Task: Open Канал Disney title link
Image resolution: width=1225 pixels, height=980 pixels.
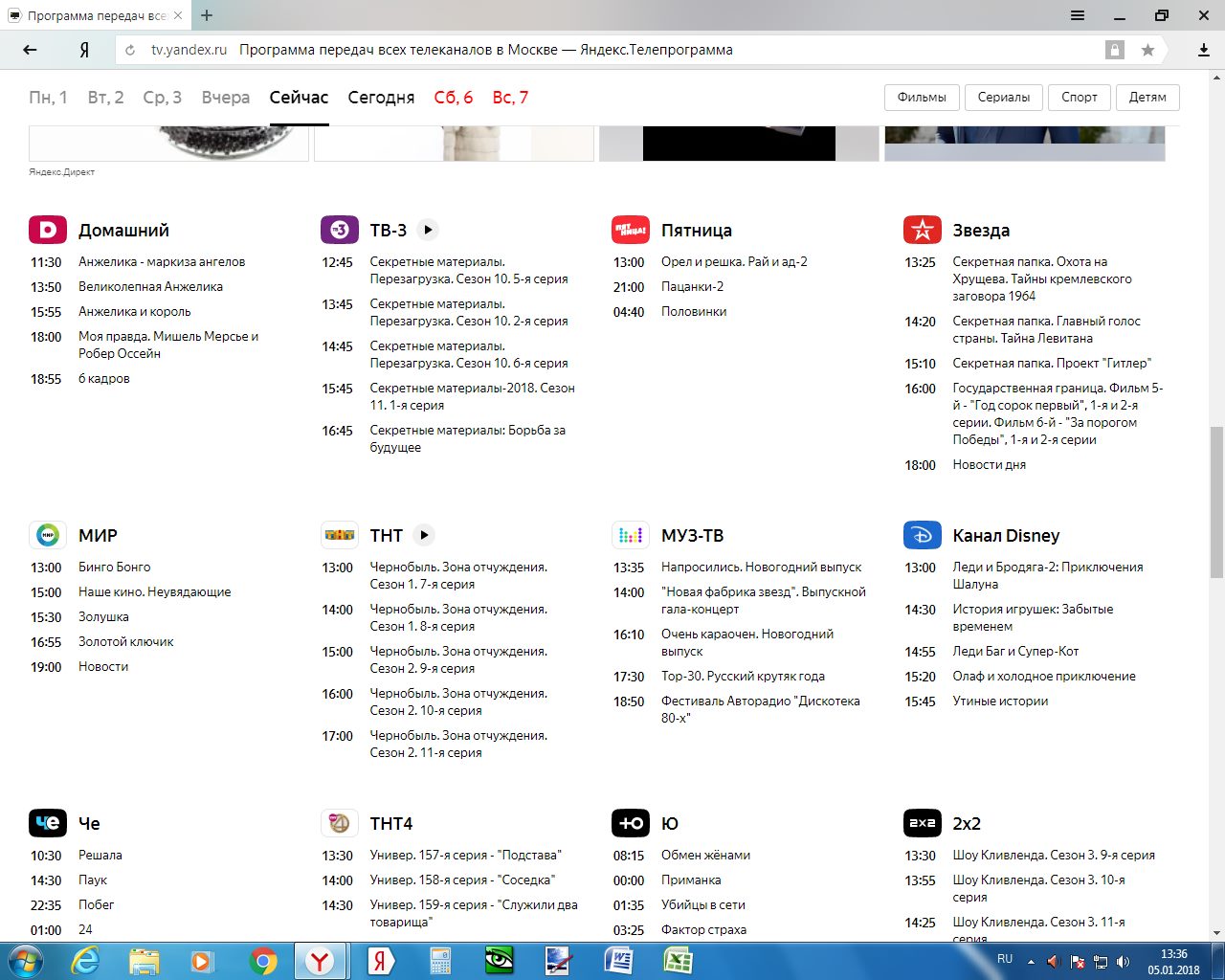Action: pos(1006,535)
